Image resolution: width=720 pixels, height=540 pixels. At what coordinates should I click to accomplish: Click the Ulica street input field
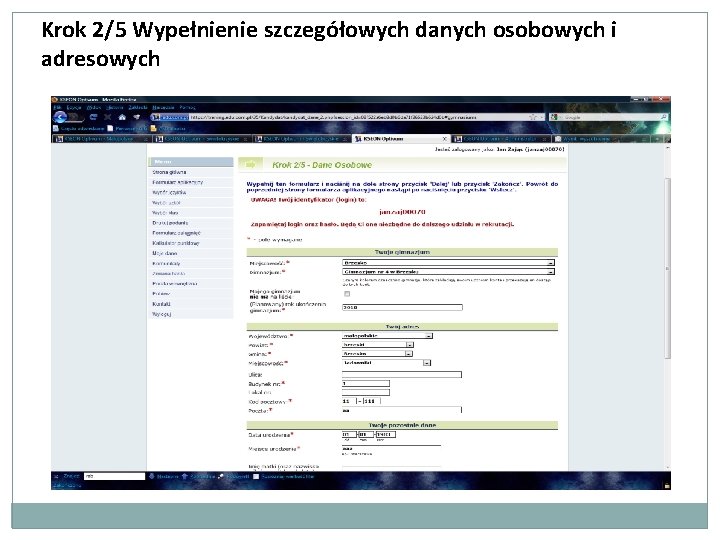tap(402, 374)
